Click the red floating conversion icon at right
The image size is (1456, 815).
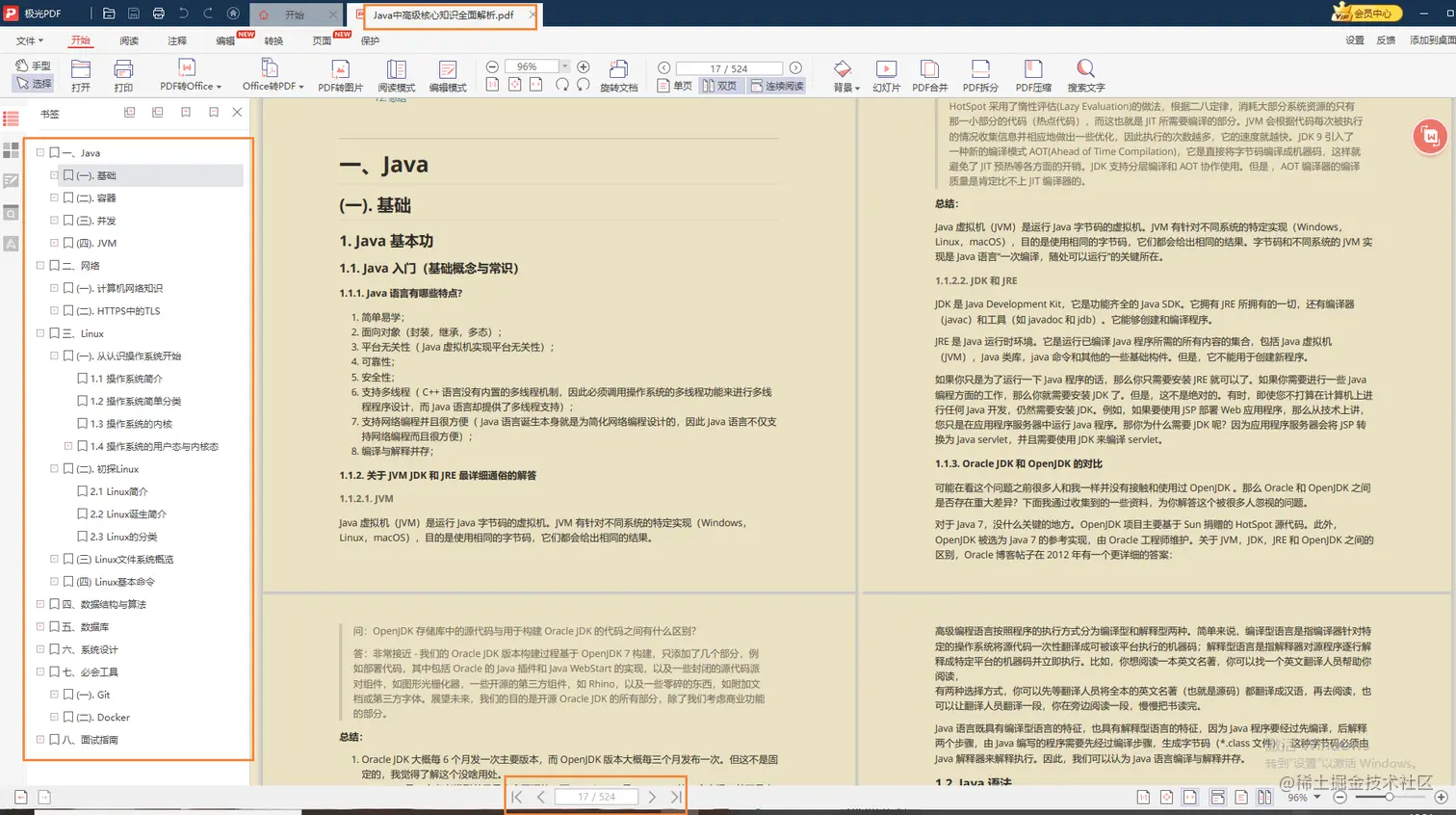pyautogui.click(x=1430, y=136)
